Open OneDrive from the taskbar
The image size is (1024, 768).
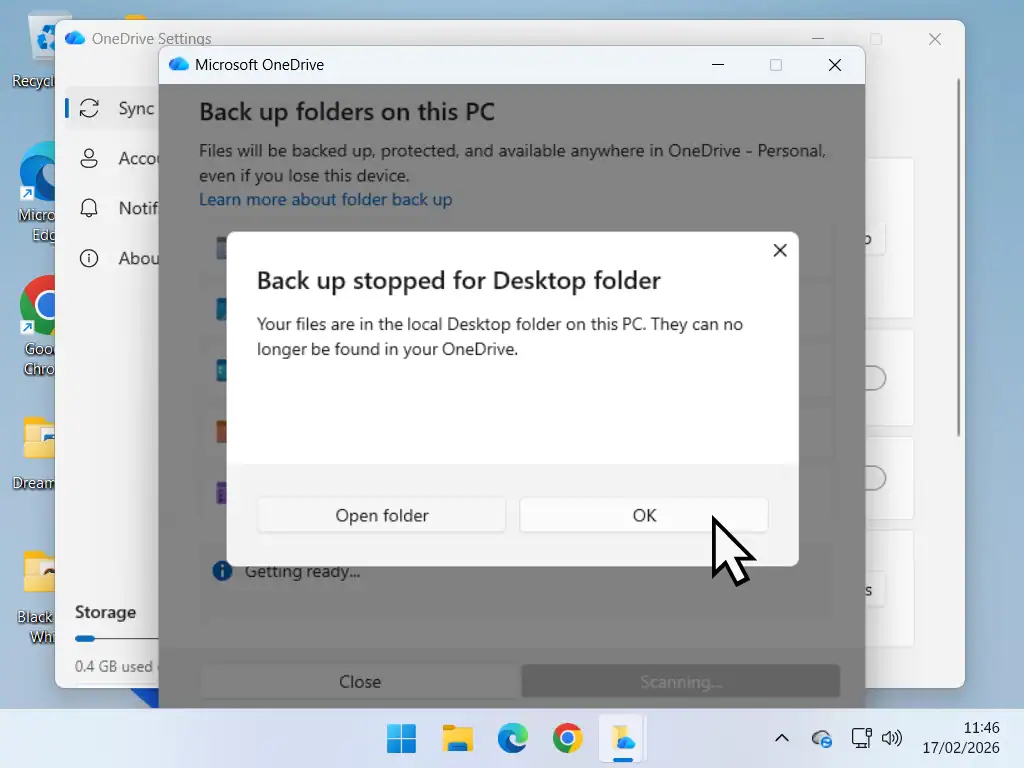(x=623, y=739)
